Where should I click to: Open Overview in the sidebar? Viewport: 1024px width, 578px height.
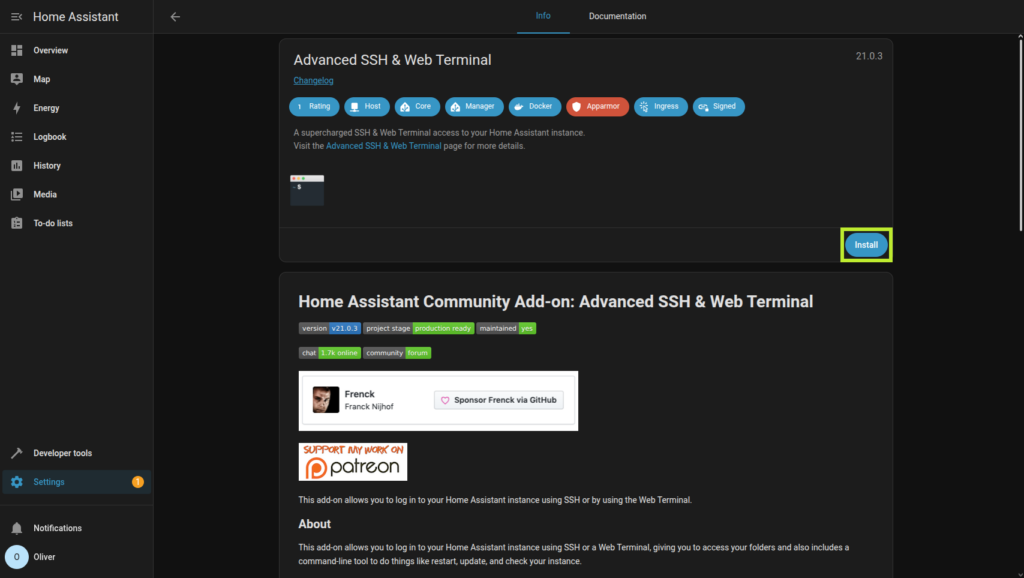[x=77, y=50]
